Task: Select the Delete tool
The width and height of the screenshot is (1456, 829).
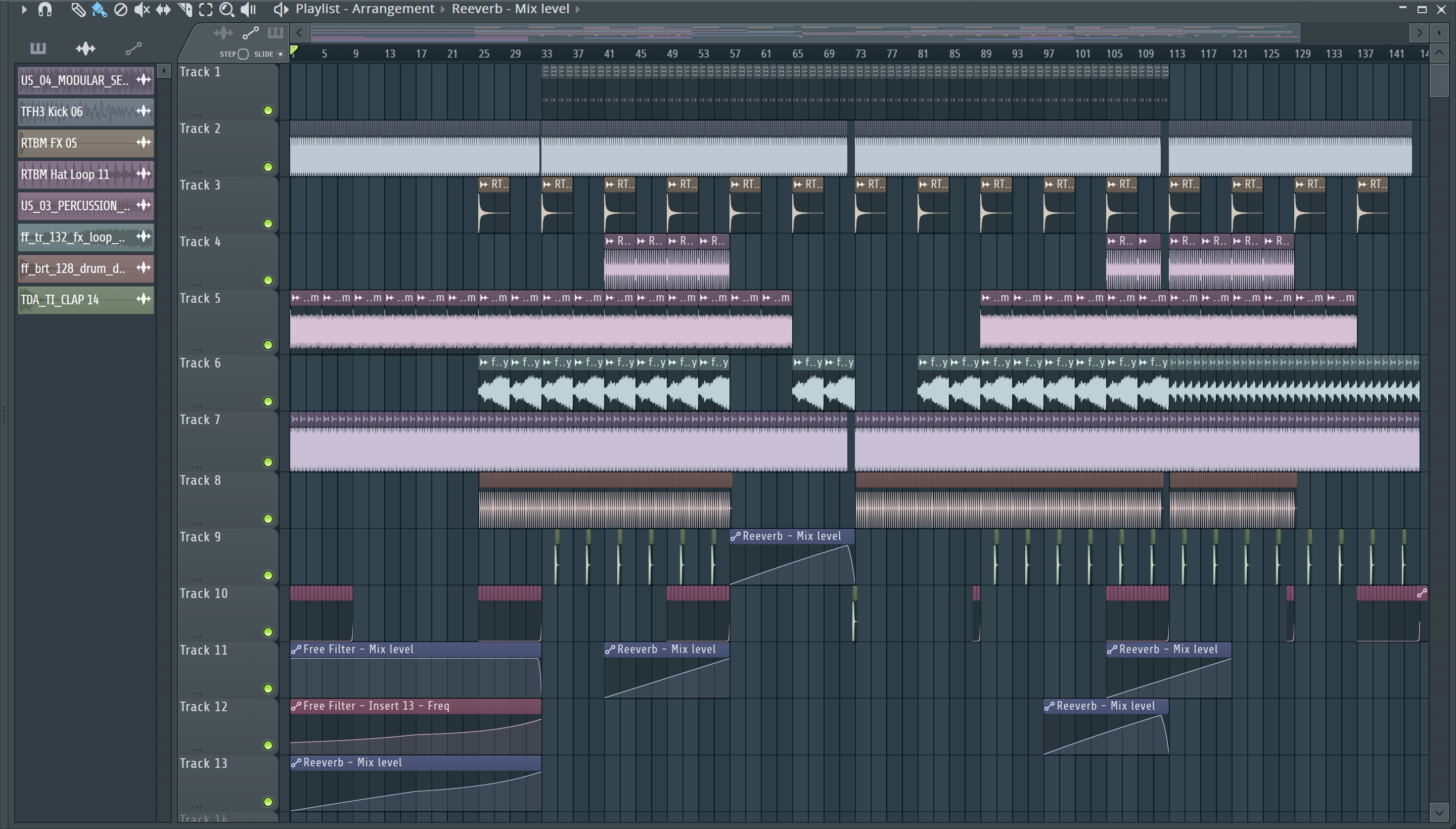Action: 121,9
